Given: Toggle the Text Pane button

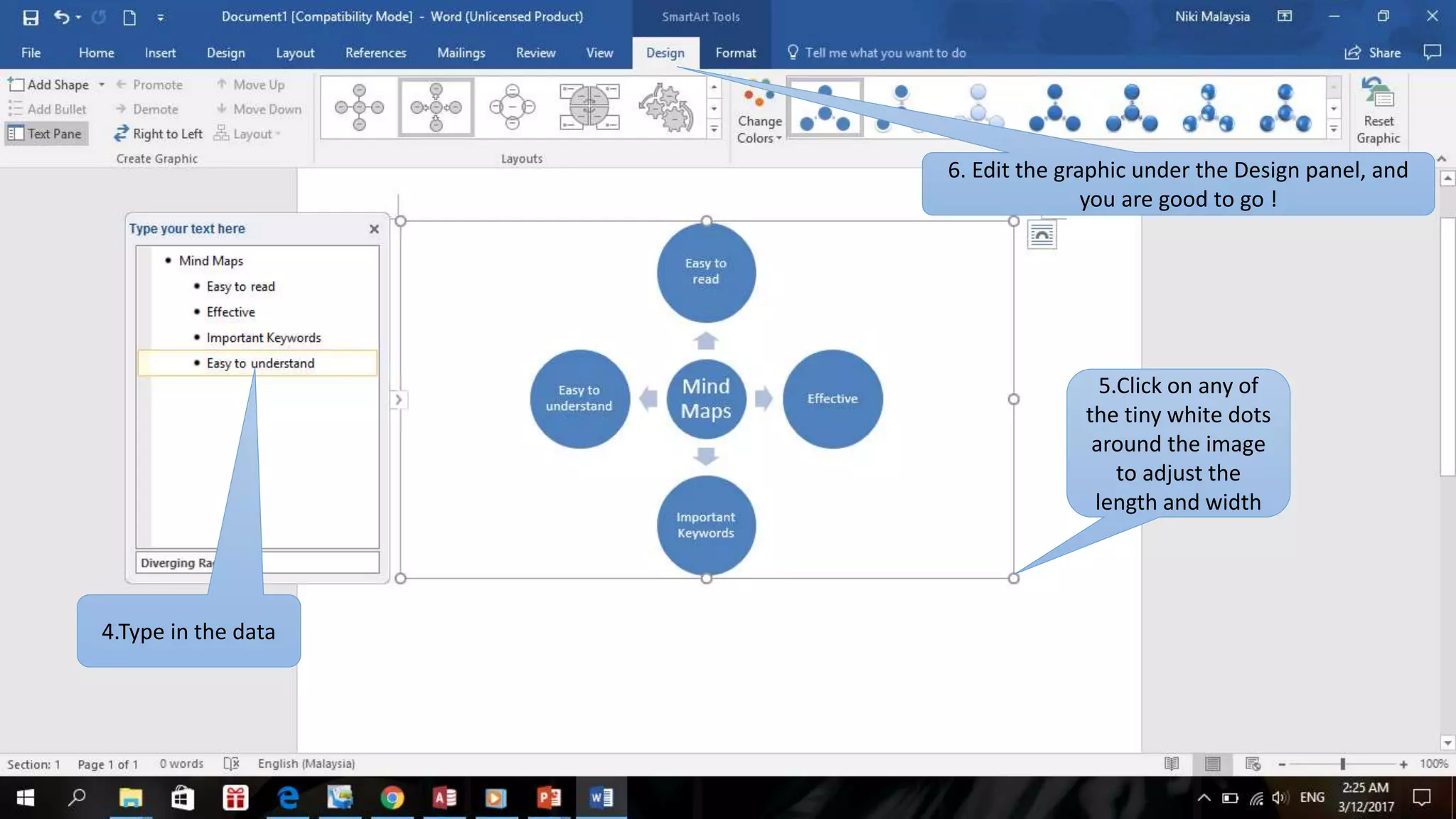Looking at the screenshot, I should [x=46, y=134].
